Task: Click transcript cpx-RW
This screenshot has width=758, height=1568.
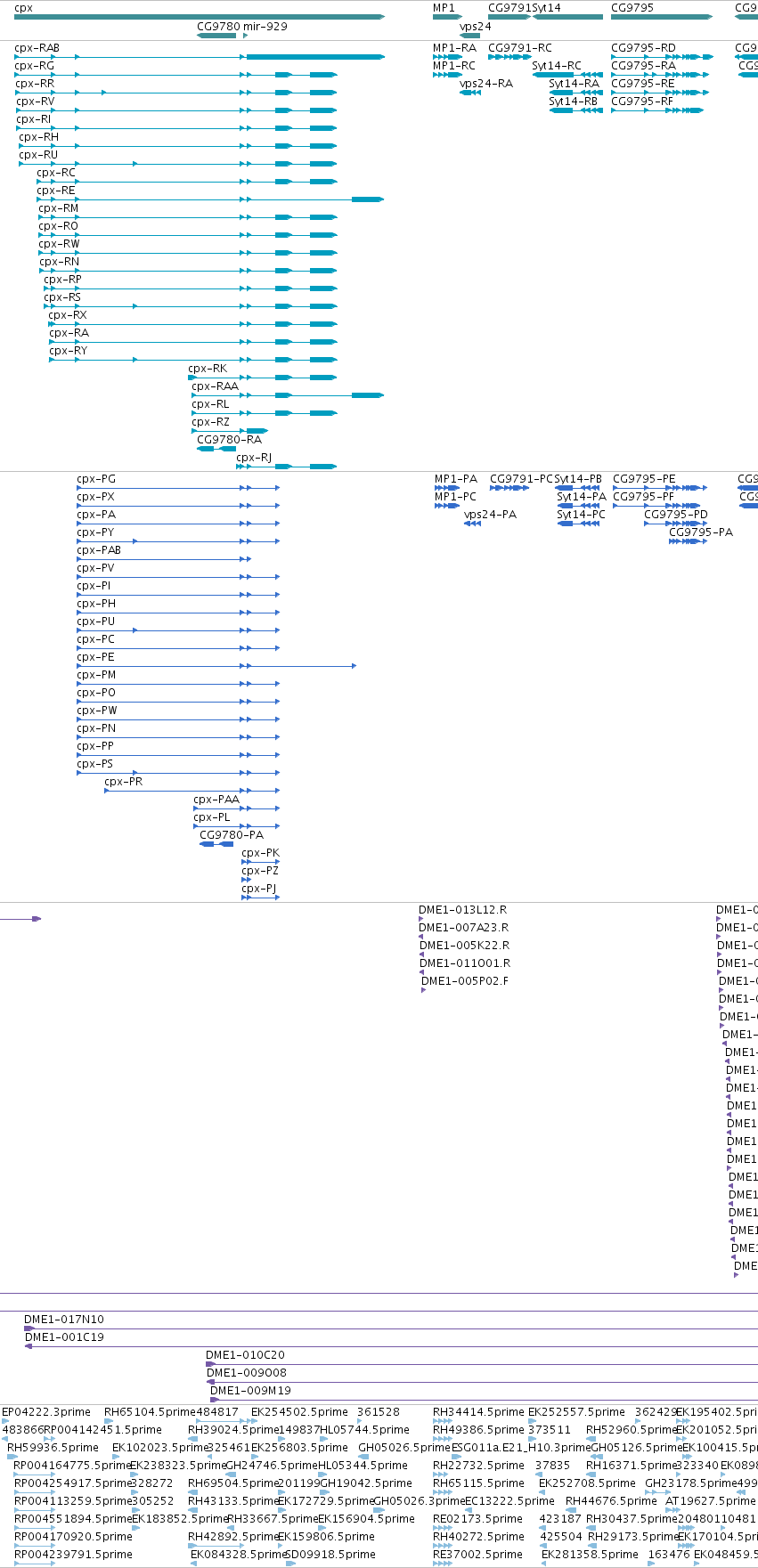Action: pos(59,244)
